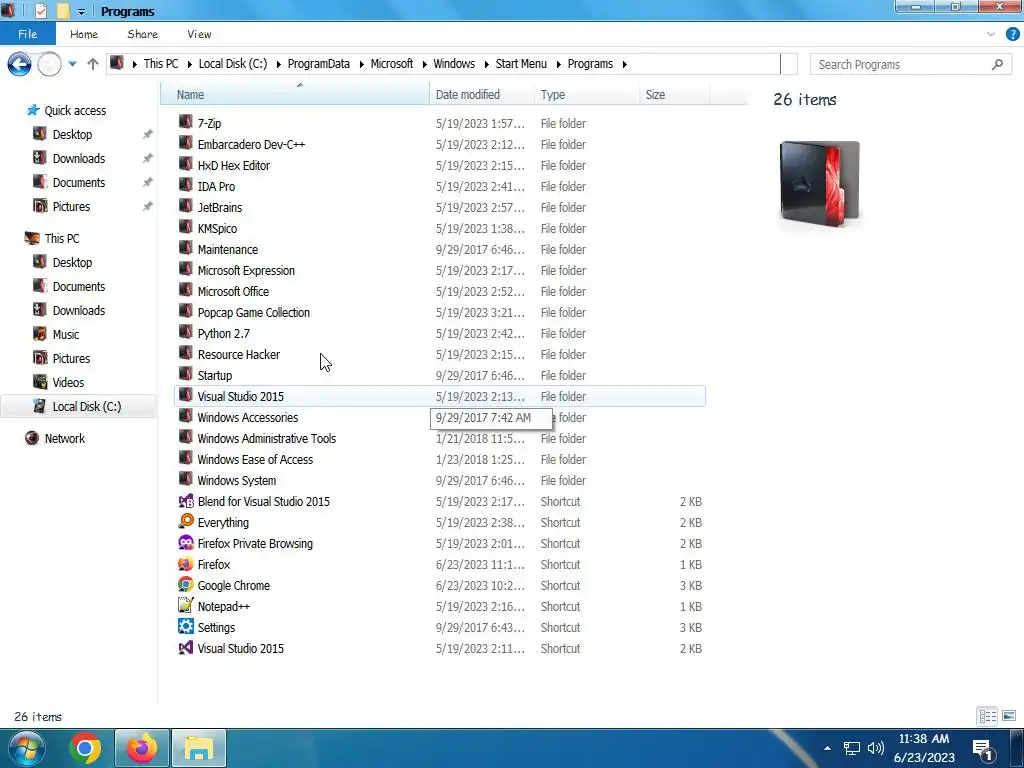Select Quick access in navigation pane

[x=75, y=110]
